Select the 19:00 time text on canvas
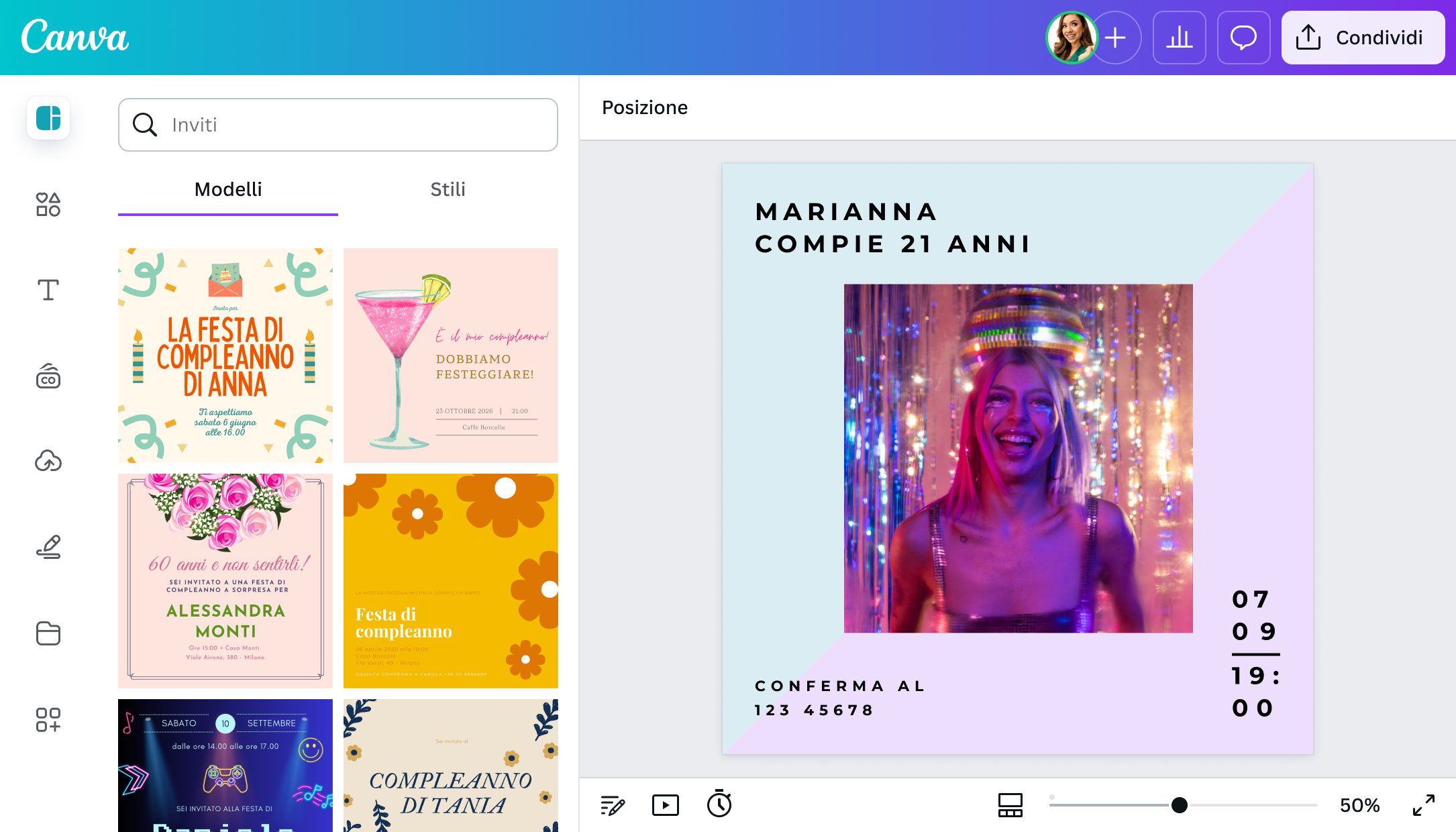This screenshot has height=832, width=1456. (1255, 692)
